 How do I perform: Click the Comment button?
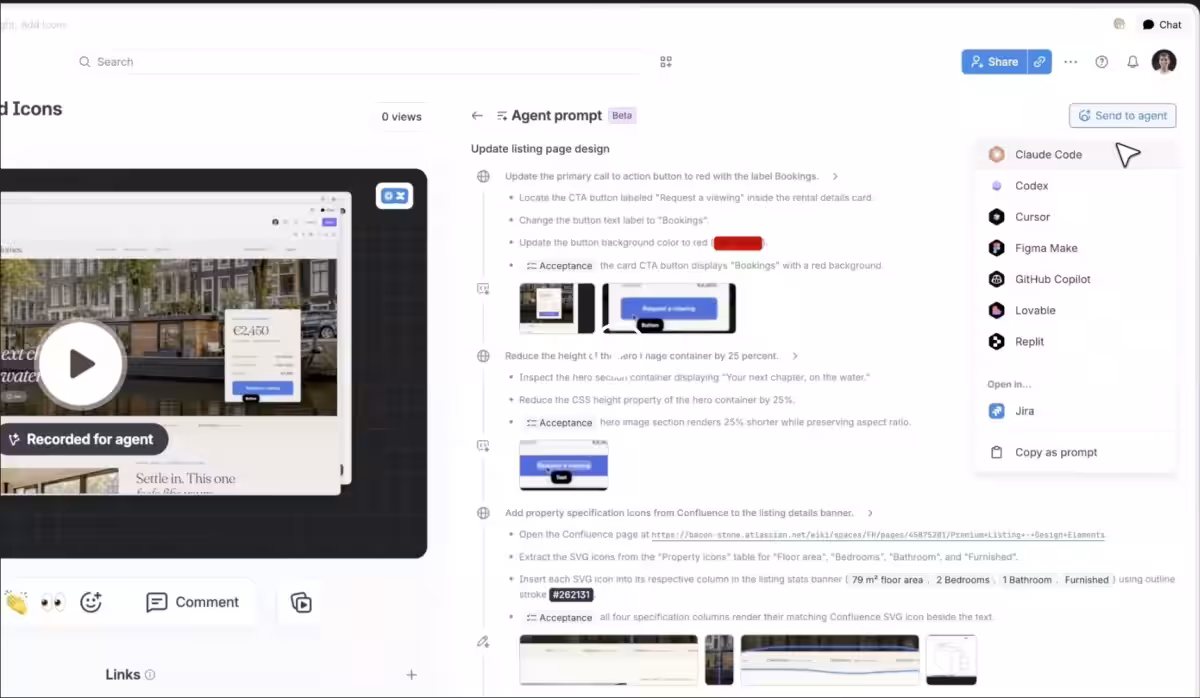point(193,602)
